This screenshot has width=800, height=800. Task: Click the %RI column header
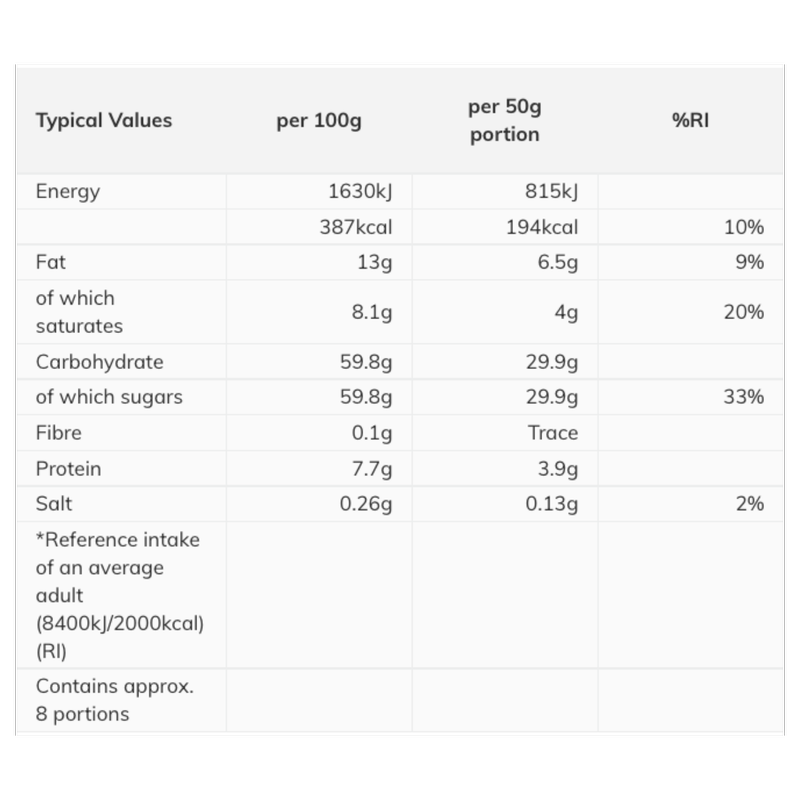point(690,120)
